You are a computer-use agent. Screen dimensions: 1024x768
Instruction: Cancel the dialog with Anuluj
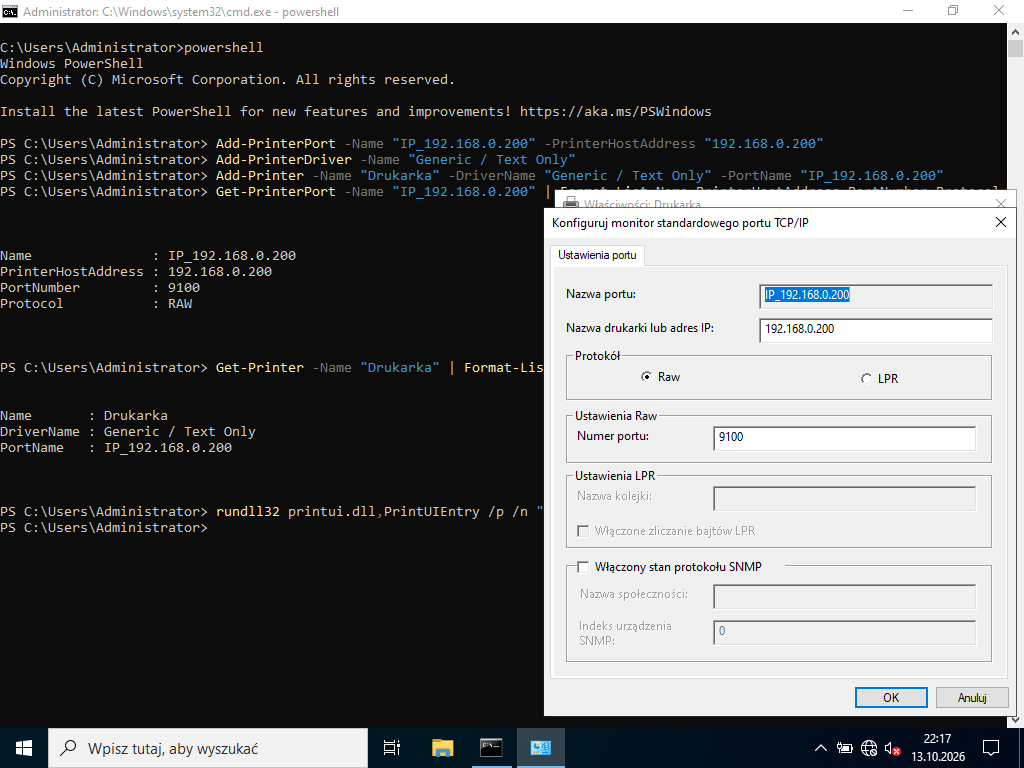[x=972, y=697]
